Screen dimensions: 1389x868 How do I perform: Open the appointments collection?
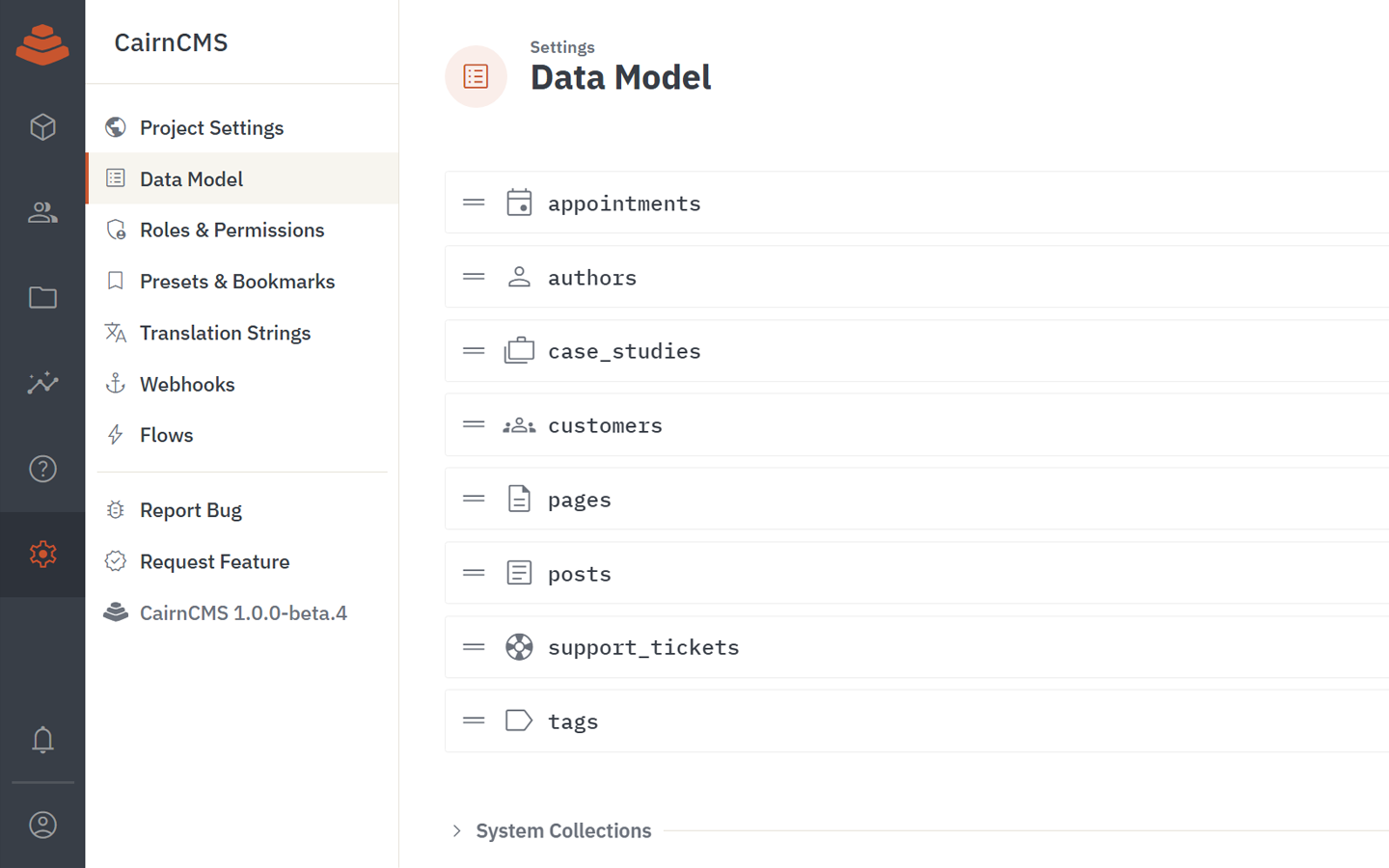[x=916, y=203]
